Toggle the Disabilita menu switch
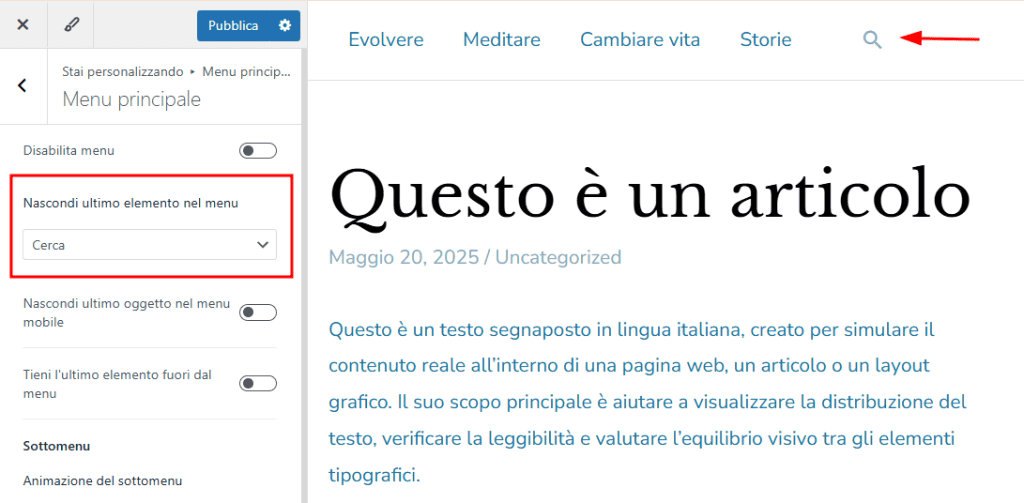 pyautogui.click(x=258, y=152)
